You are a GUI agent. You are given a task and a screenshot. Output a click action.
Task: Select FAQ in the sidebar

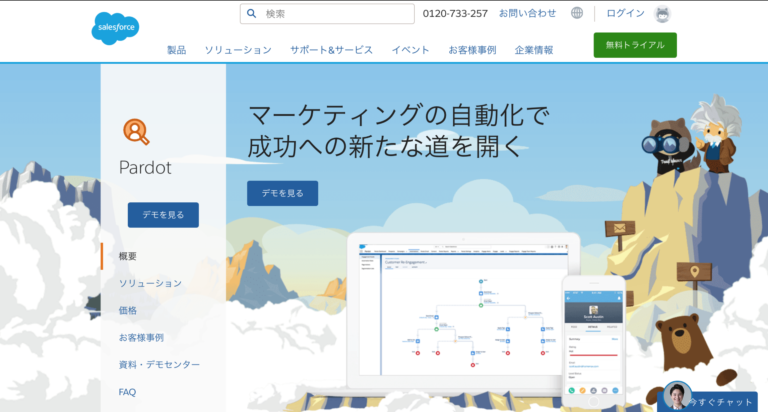pyautogui.click(x=127, y=392)
